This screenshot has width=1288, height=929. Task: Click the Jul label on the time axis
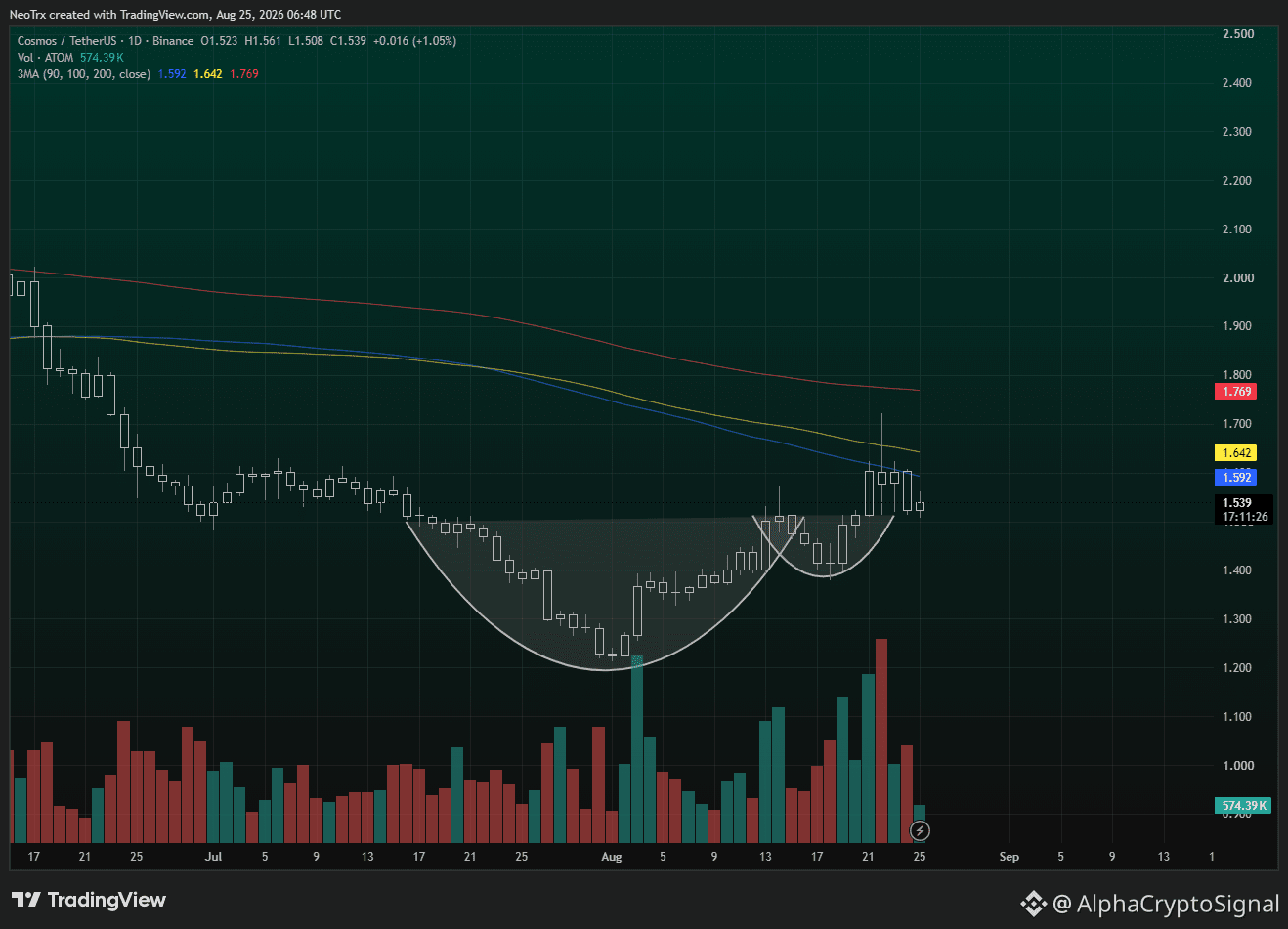(x=214, y=857)
